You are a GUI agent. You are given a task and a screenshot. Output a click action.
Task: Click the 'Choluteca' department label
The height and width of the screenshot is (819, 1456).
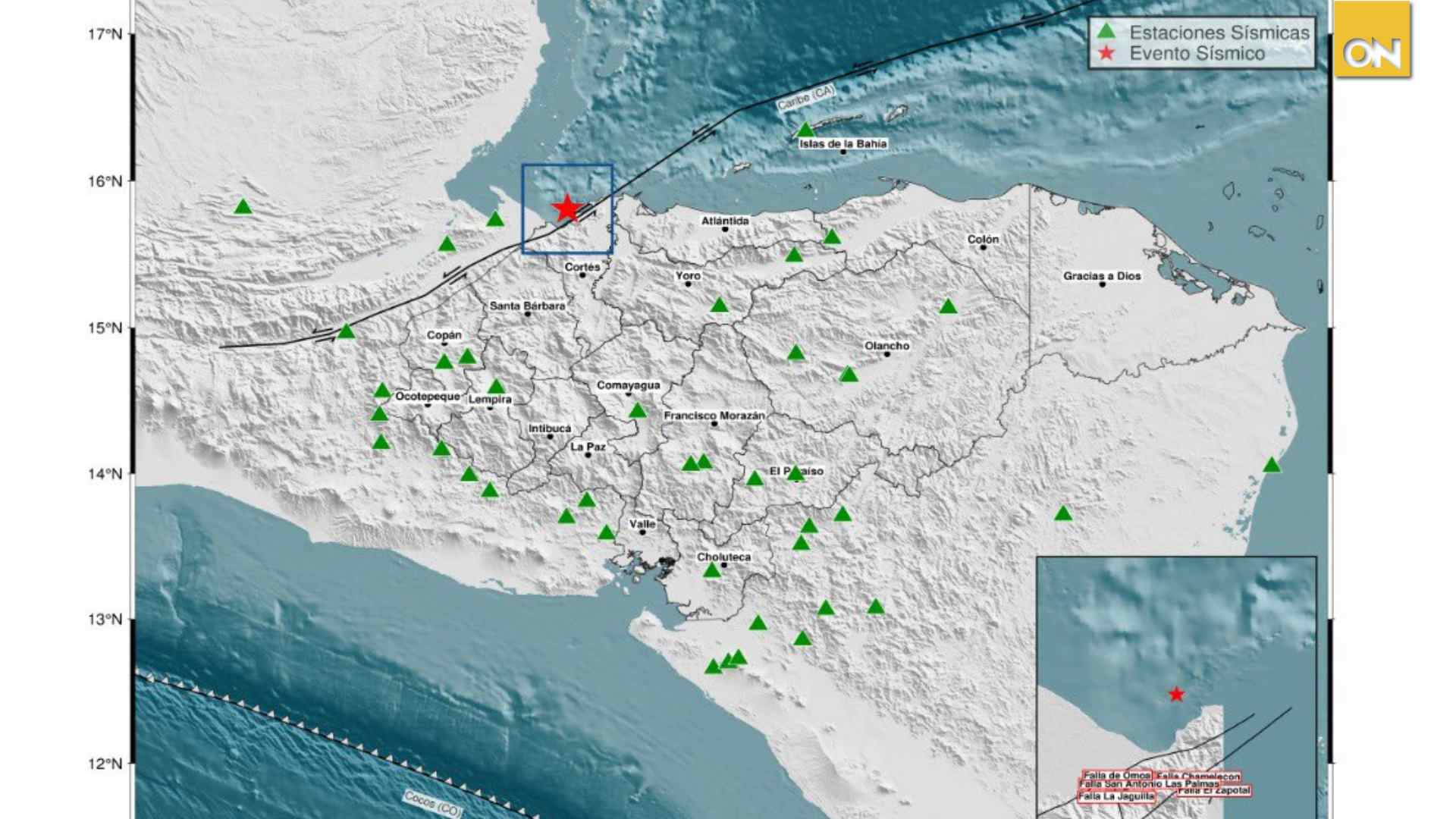[x=724, y=557]
